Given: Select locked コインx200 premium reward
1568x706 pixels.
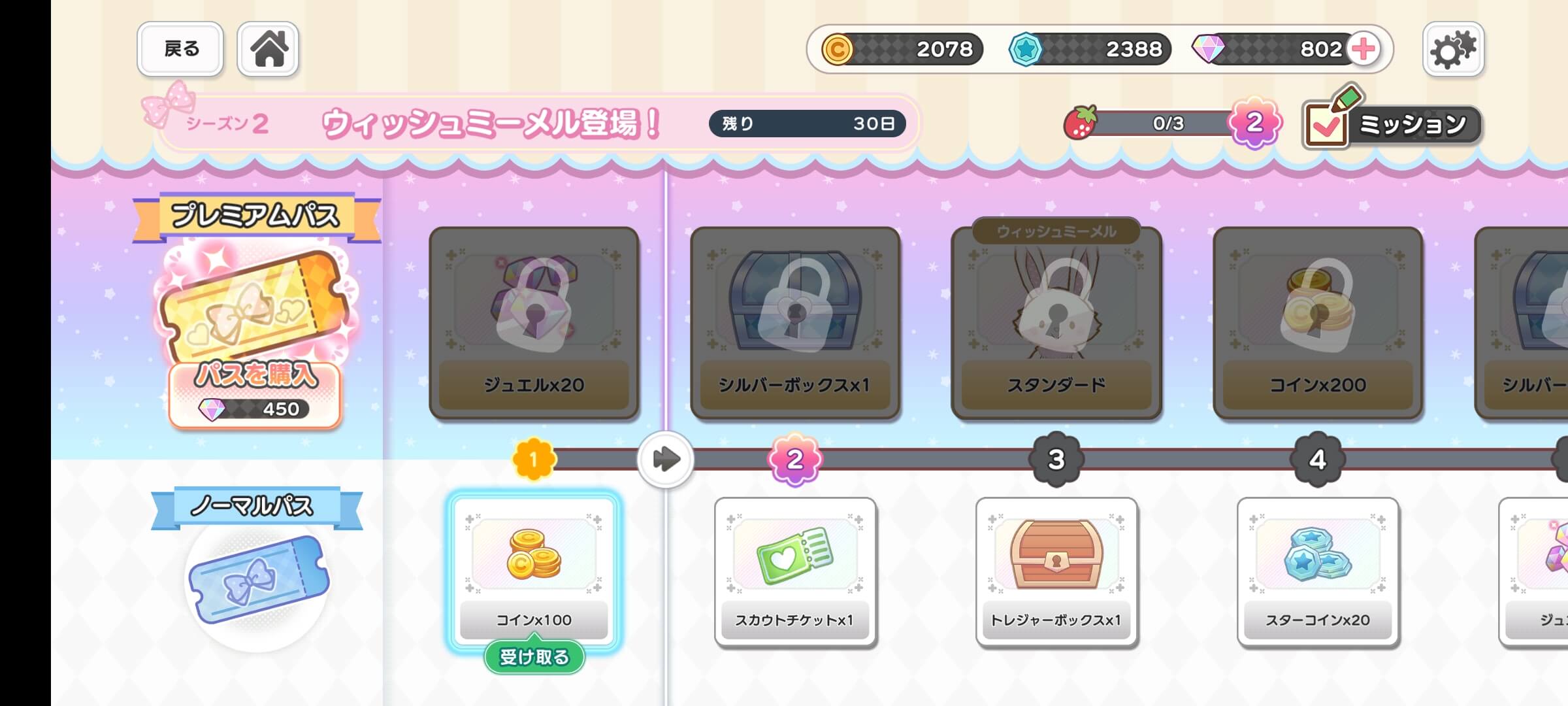Looking at the screenshot, I should 1318,323.
